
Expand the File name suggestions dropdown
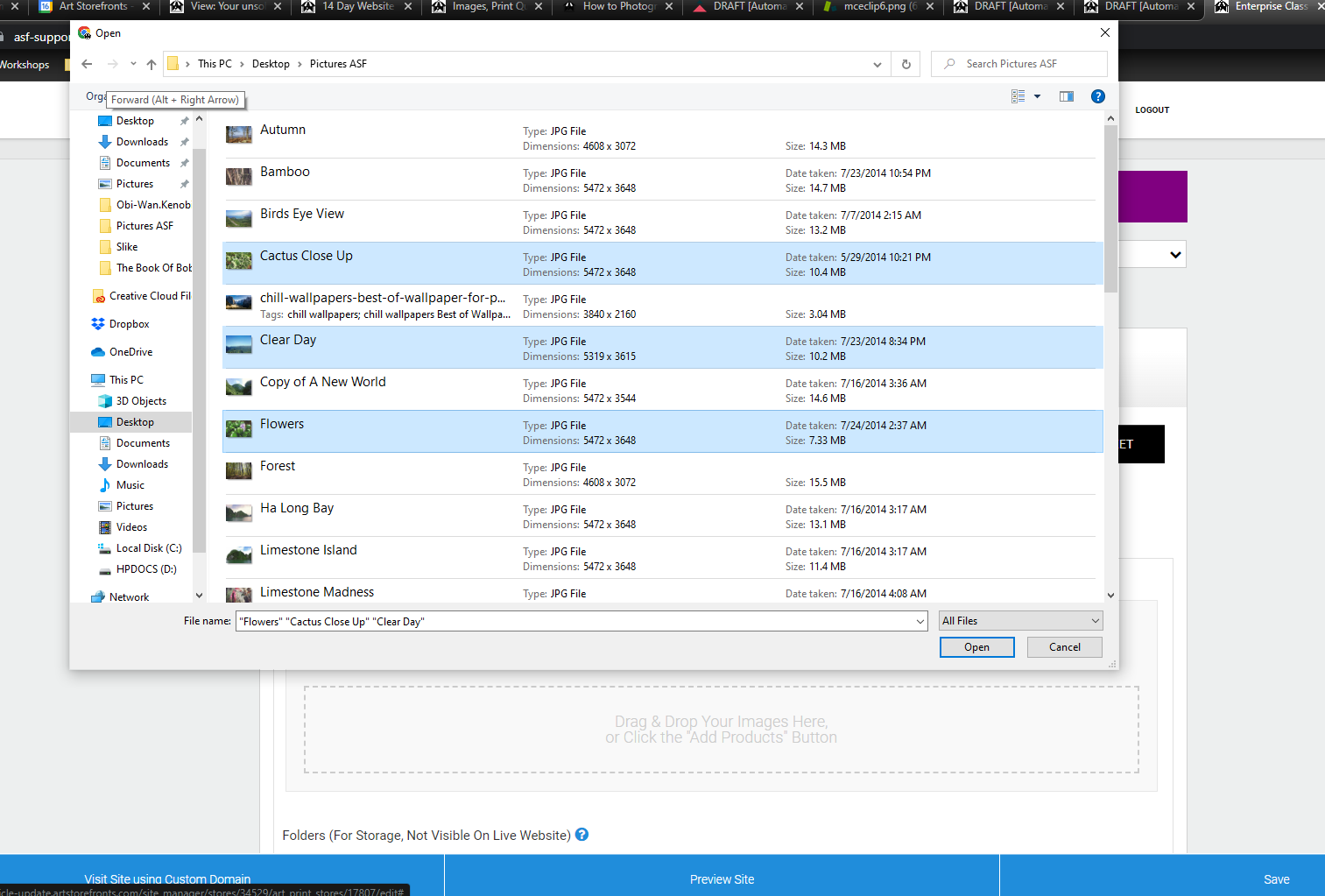pos(920,621)
